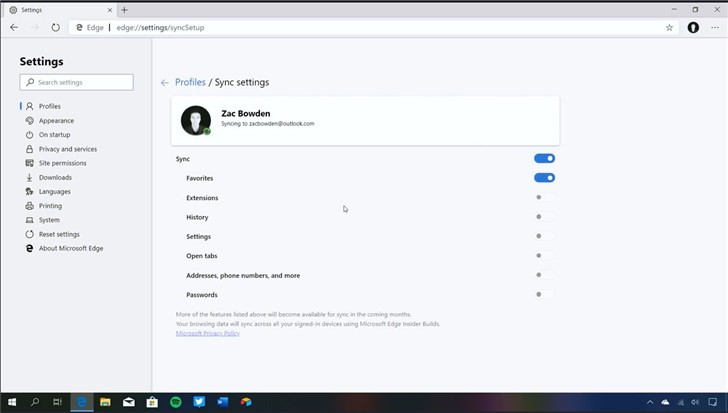Open a new tab with plus button

click(x=124, y=10)
